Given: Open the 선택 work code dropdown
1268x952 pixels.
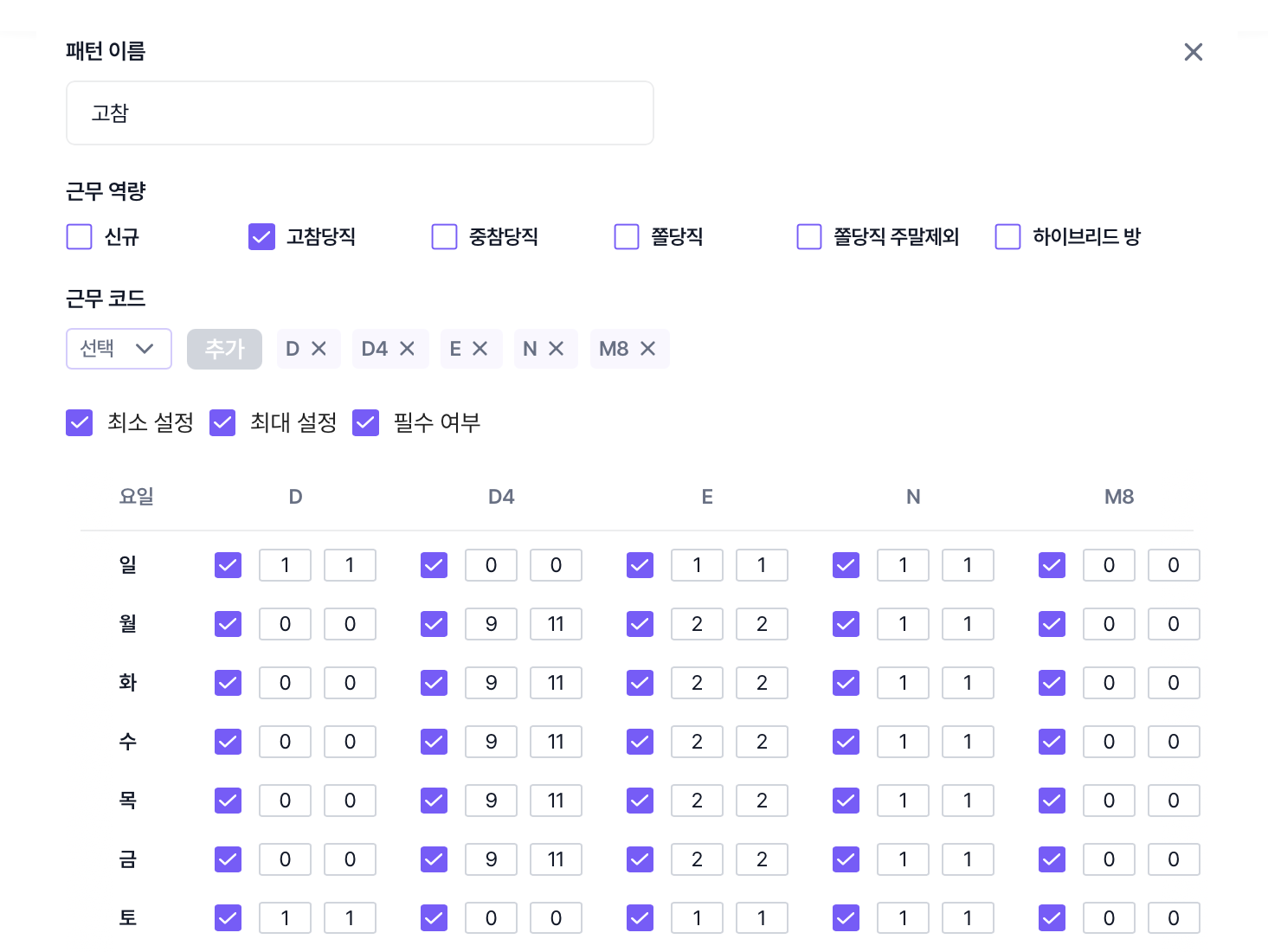Looking at the screenshot, I should (119, 349).
